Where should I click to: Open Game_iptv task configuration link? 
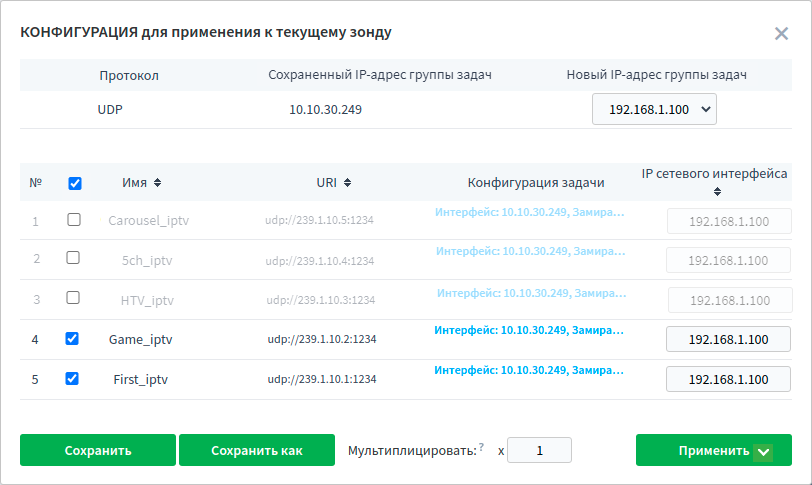click(x=528, y=329)
